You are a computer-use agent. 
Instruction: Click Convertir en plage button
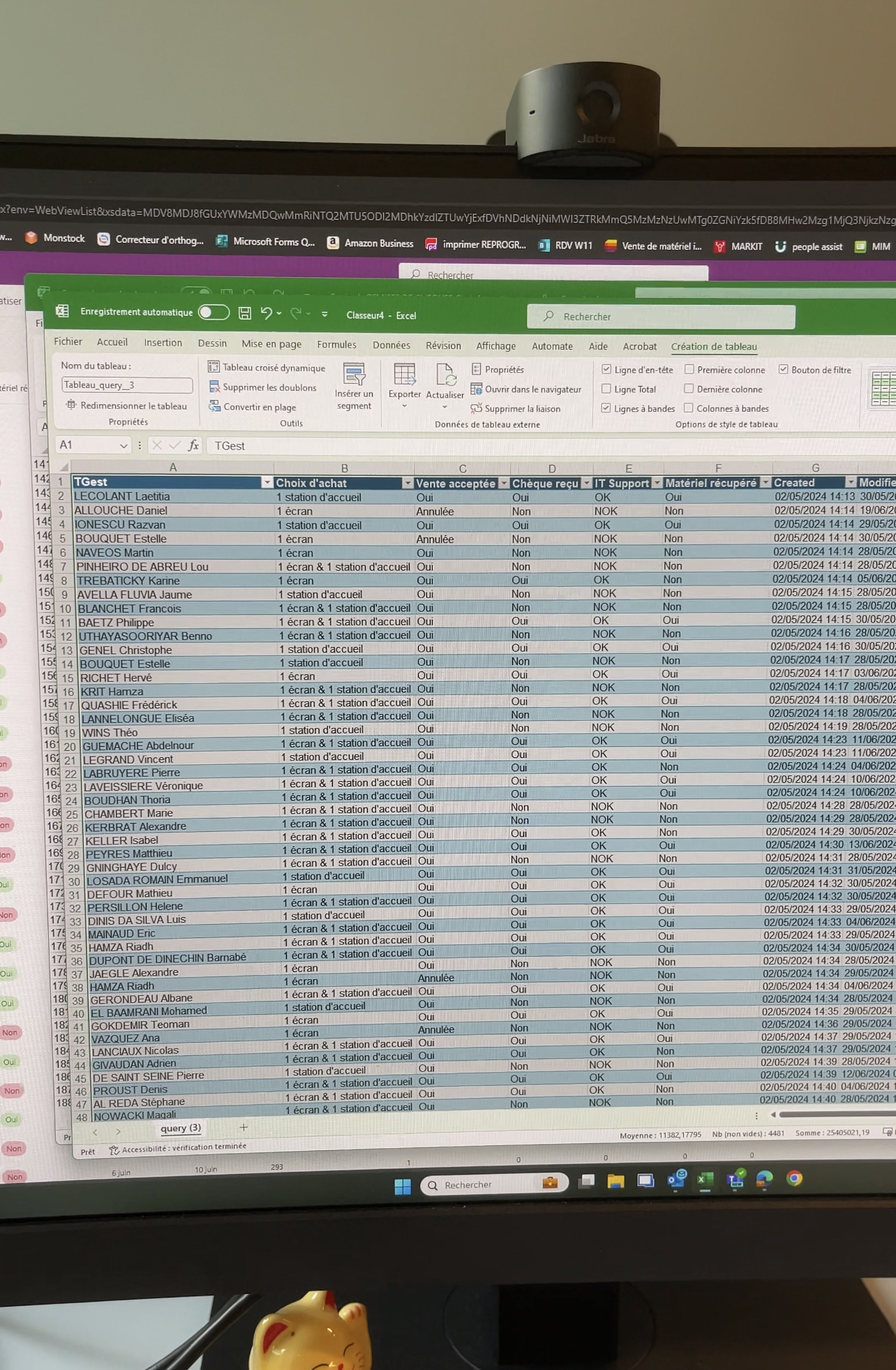[x=259, y=407]
